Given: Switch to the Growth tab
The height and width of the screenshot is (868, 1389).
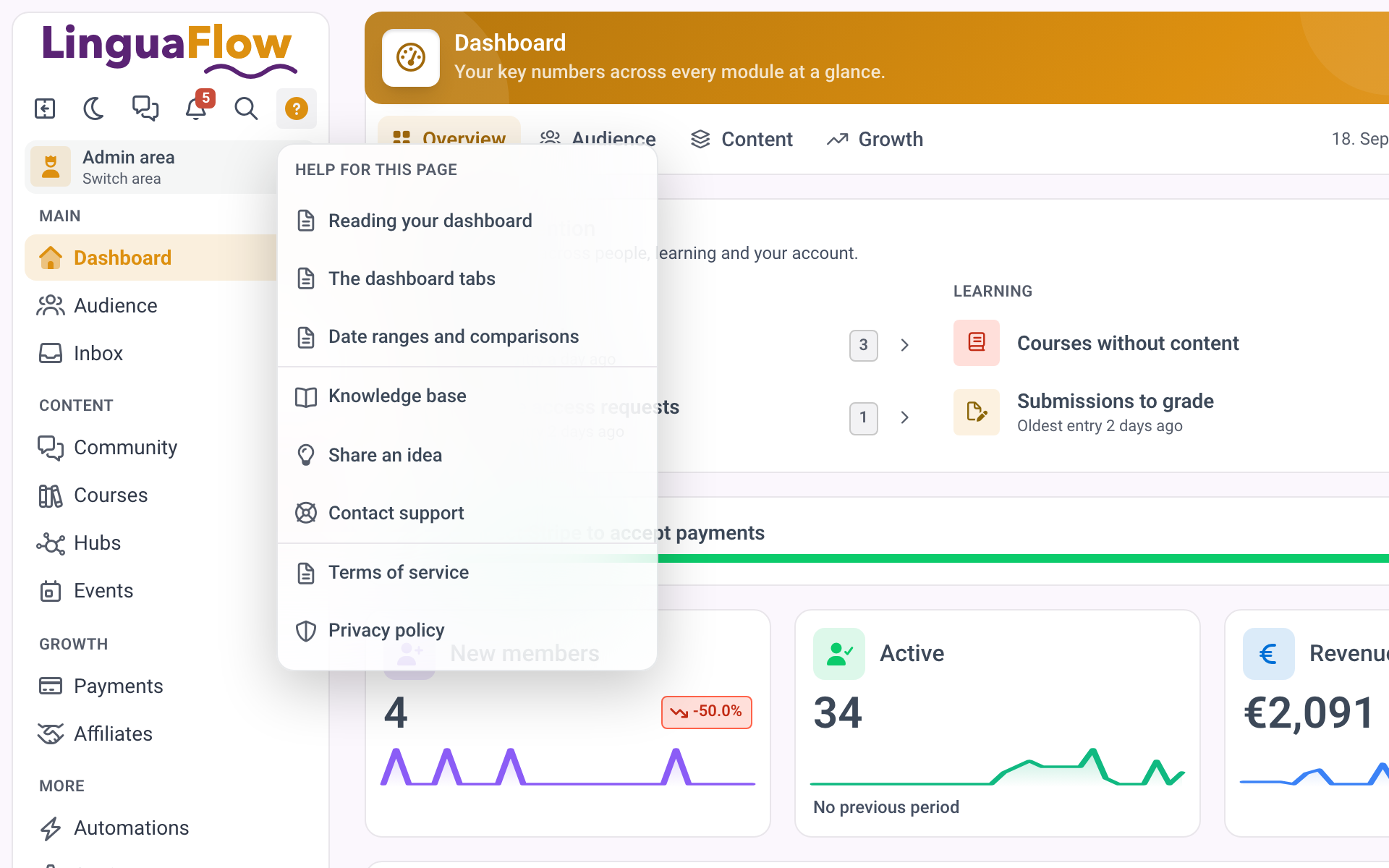Looking at the screenshot, I should (x=875, y=139).
